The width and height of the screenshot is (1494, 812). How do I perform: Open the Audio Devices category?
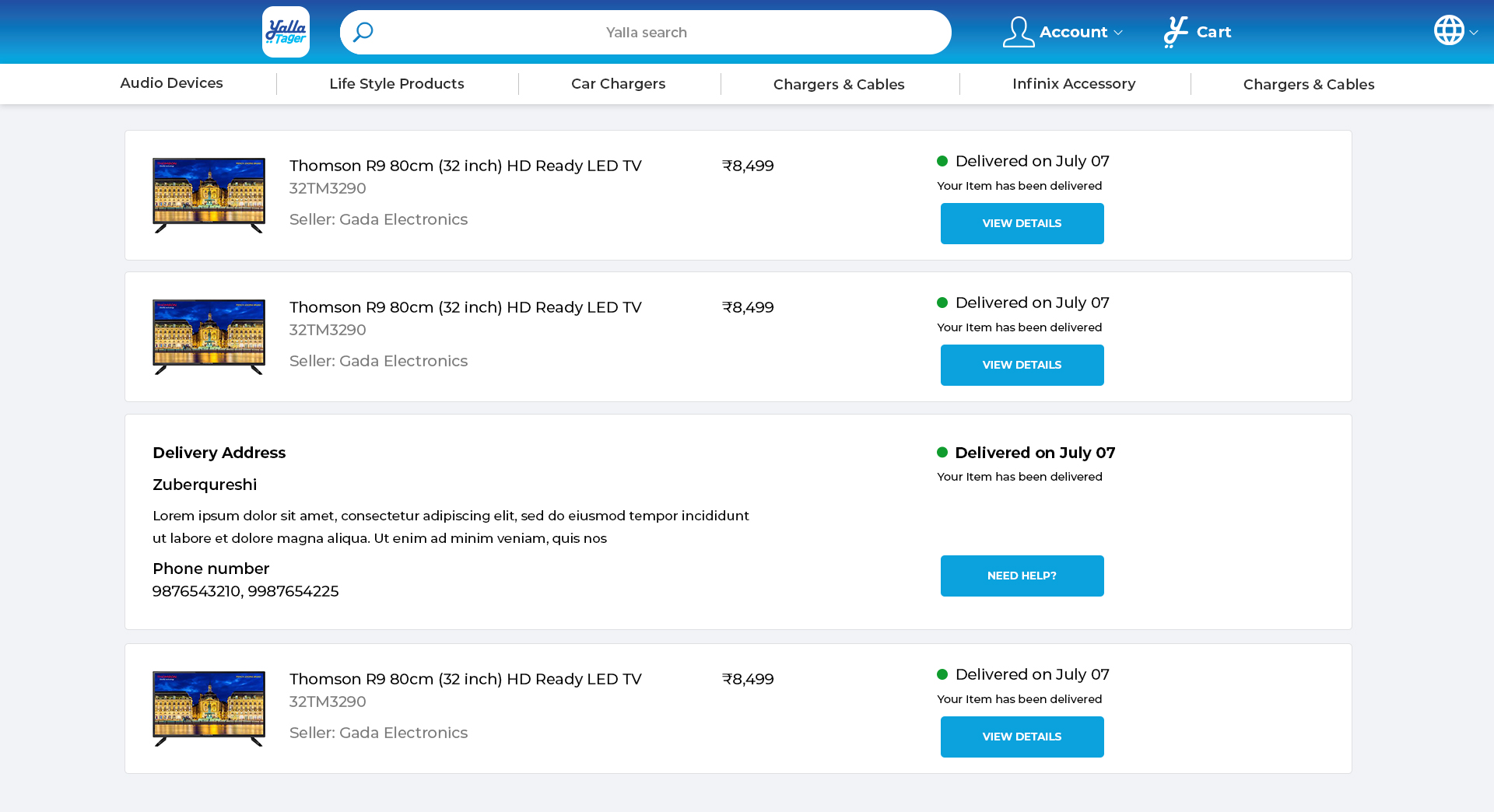click(171, 83)
